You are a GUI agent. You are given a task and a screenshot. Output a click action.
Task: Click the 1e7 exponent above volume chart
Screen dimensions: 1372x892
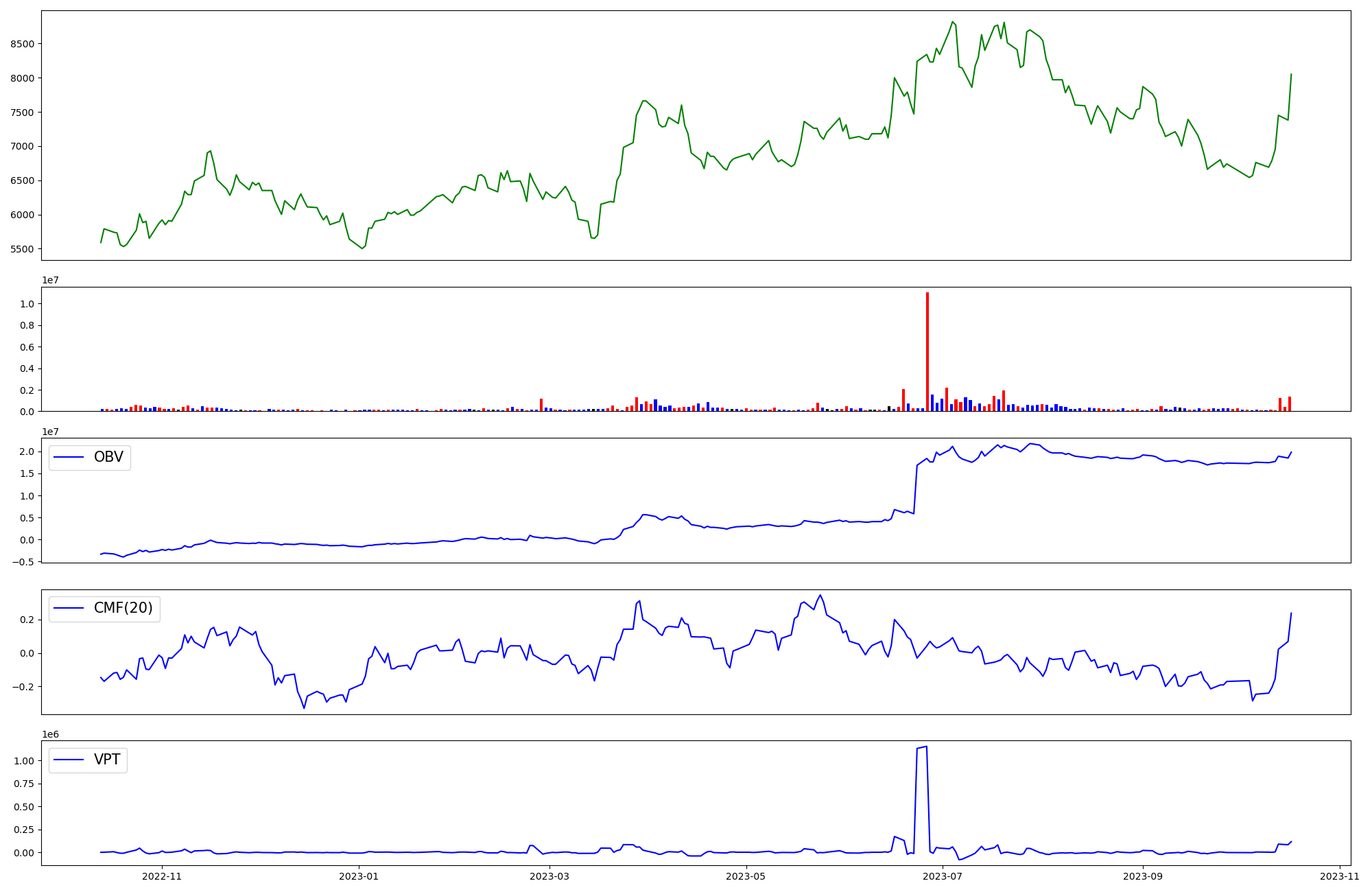click(x=50, y=281)
